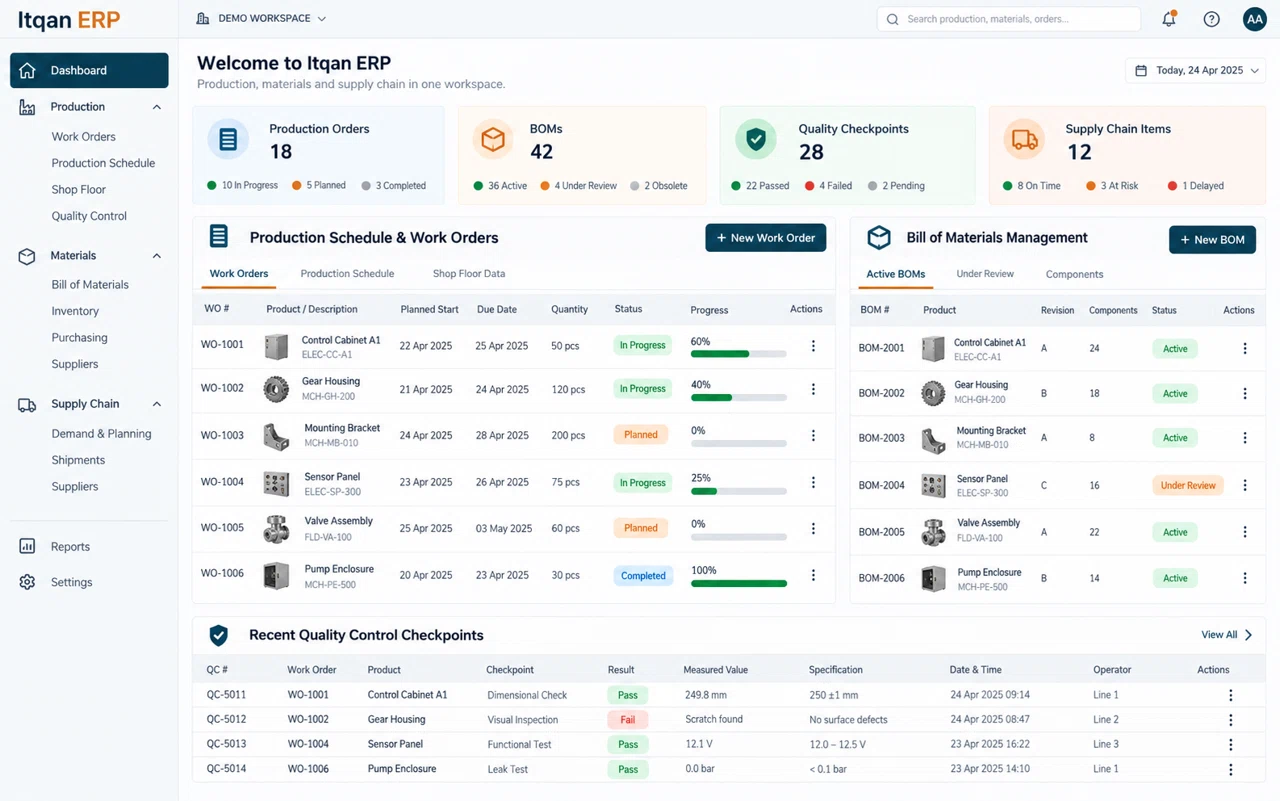Switch to the Components tab

pyautogui.click(x=1074, y=274)
